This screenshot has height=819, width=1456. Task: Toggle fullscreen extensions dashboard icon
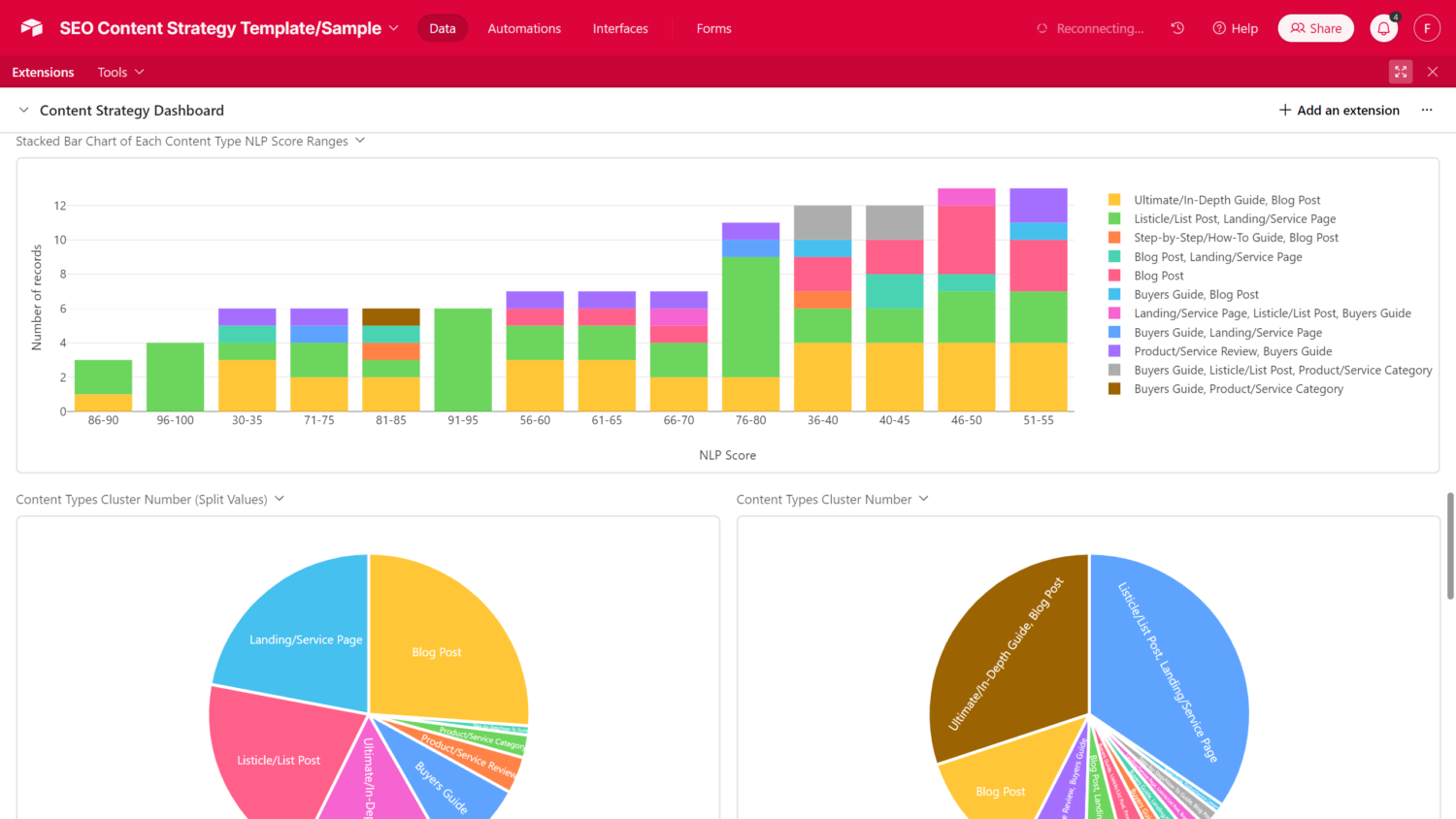pos(1400,72)
